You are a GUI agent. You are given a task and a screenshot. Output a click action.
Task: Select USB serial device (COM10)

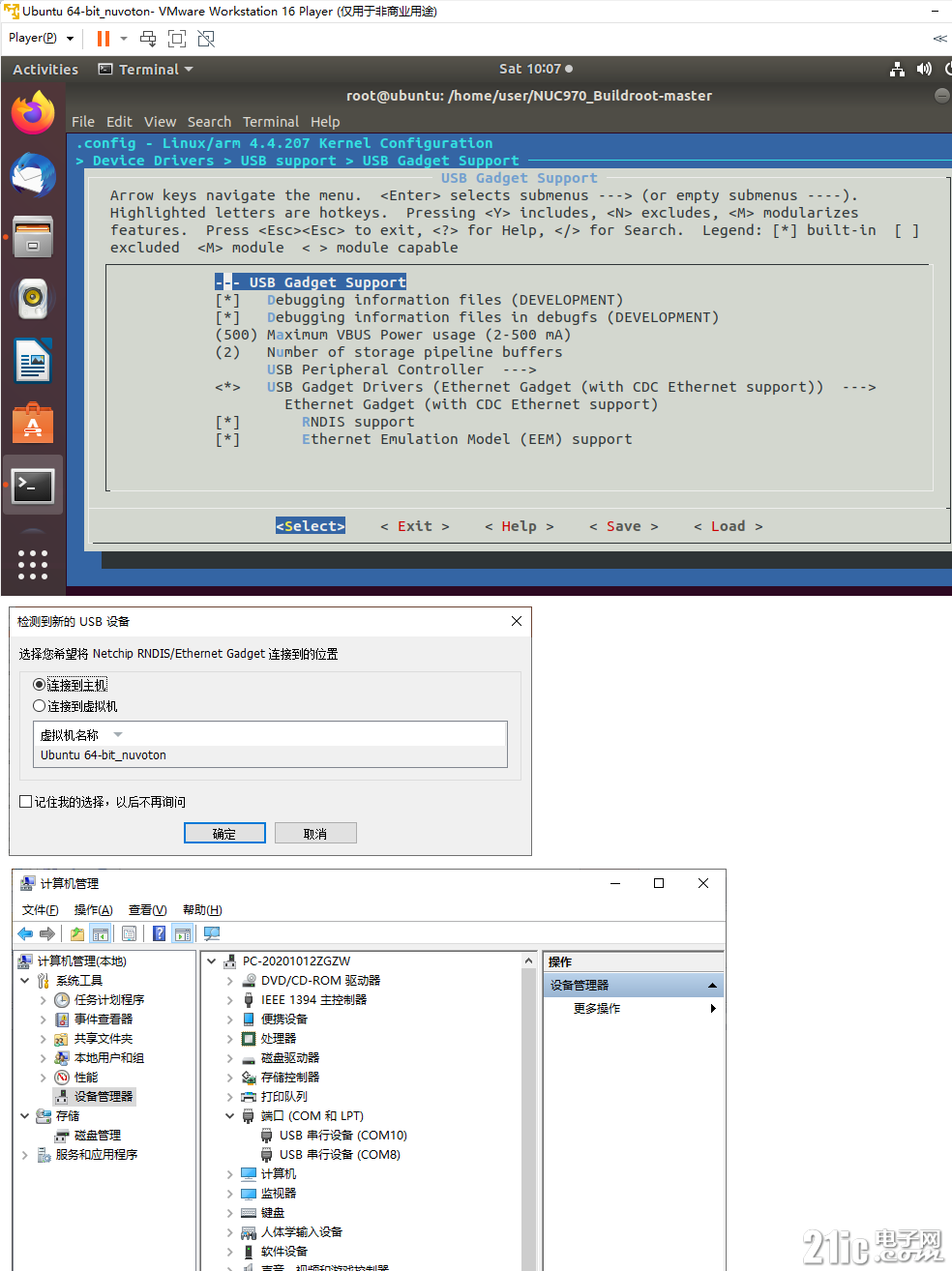[343, 1136]
